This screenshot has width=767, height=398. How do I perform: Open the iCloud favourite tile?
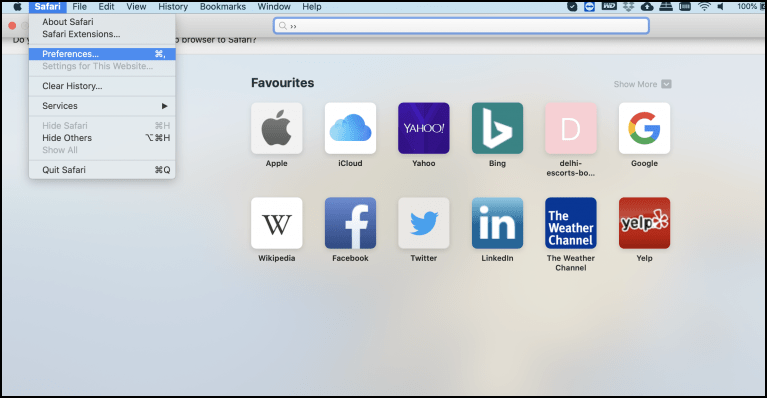tap(350, 128)
